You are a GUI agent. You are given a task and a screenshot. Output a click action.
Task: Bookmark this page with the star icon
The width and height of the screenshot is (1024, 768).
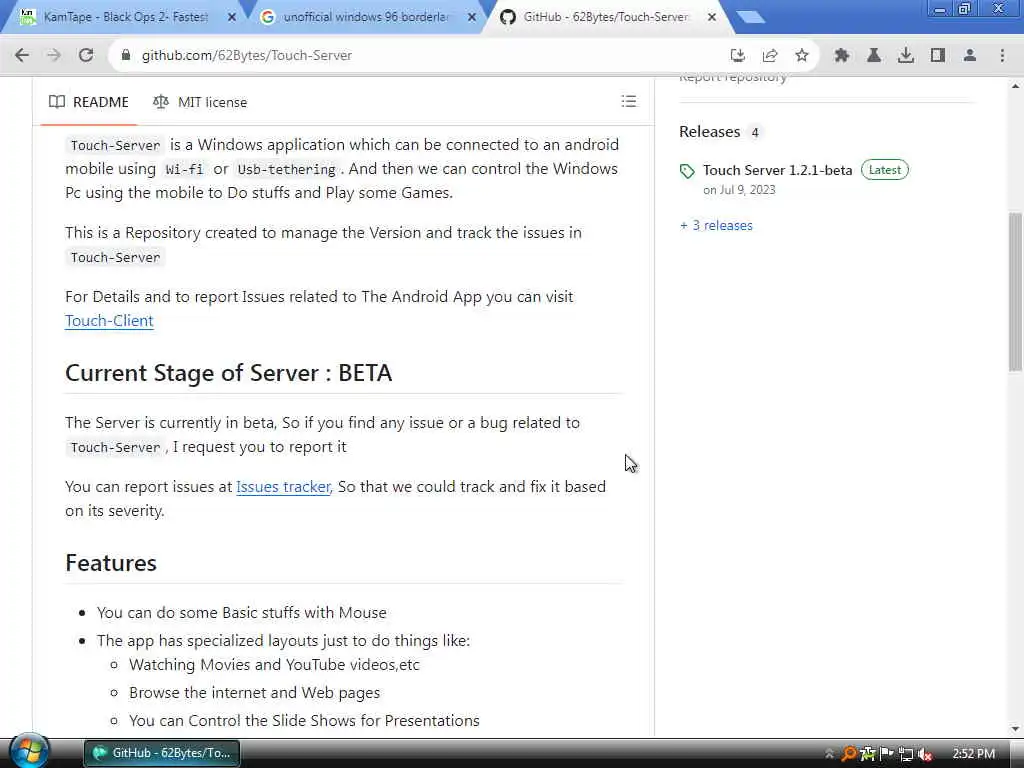coord(802,56)
